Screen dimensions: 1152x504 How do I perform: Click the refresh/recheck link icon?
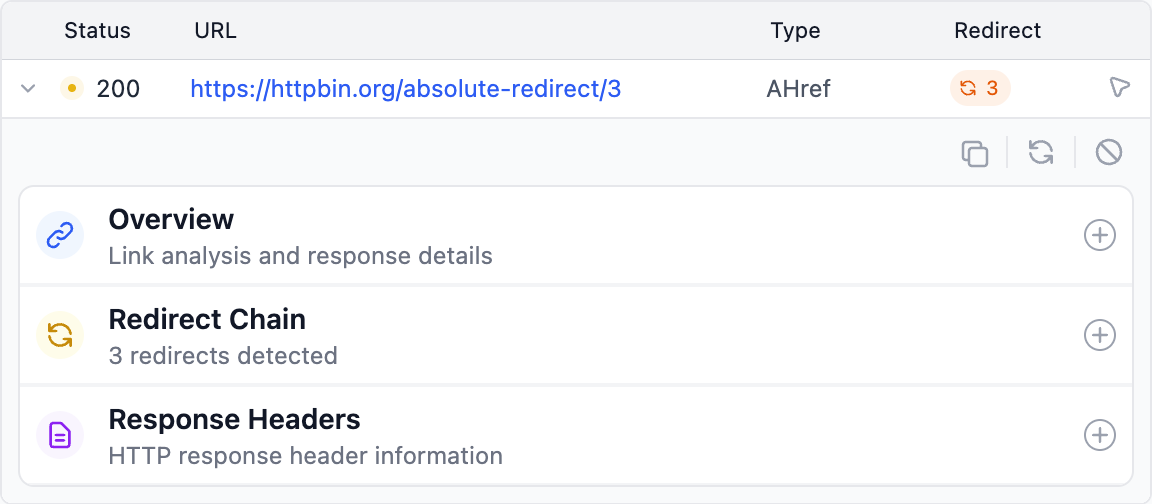pos(1041,153)
